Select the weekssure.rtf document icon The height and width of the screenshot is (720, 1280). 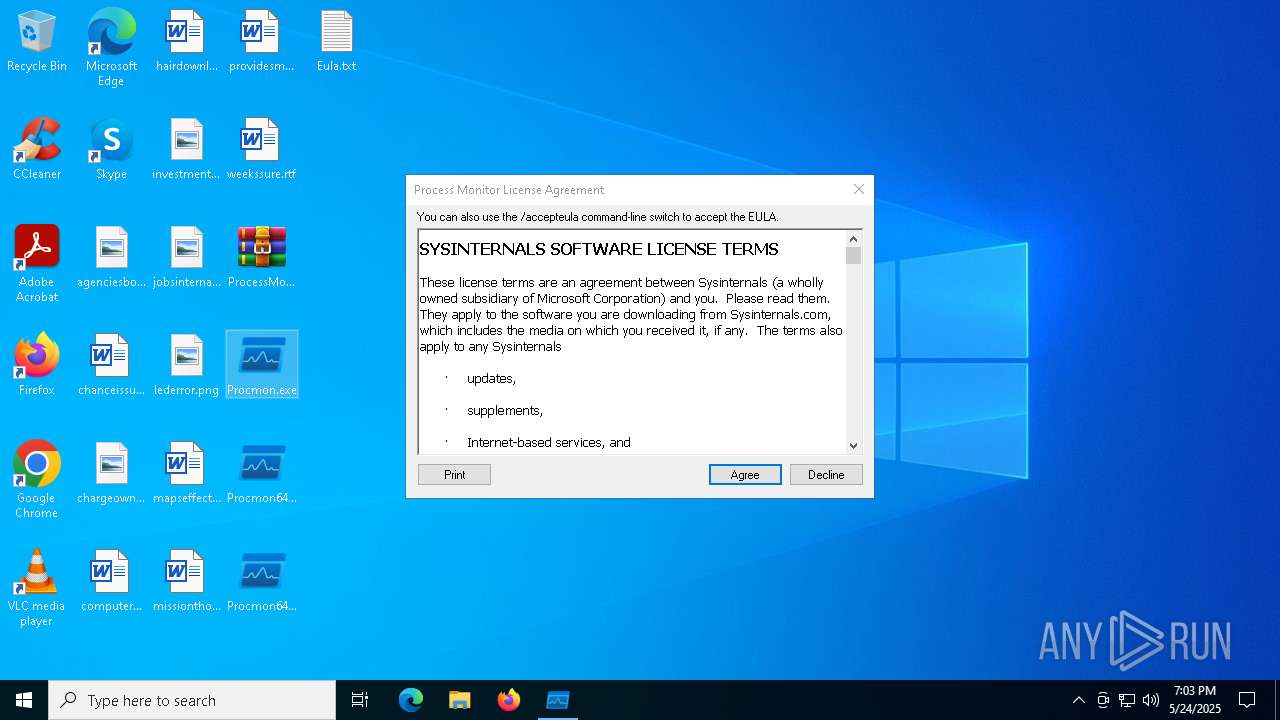point(261,150)
